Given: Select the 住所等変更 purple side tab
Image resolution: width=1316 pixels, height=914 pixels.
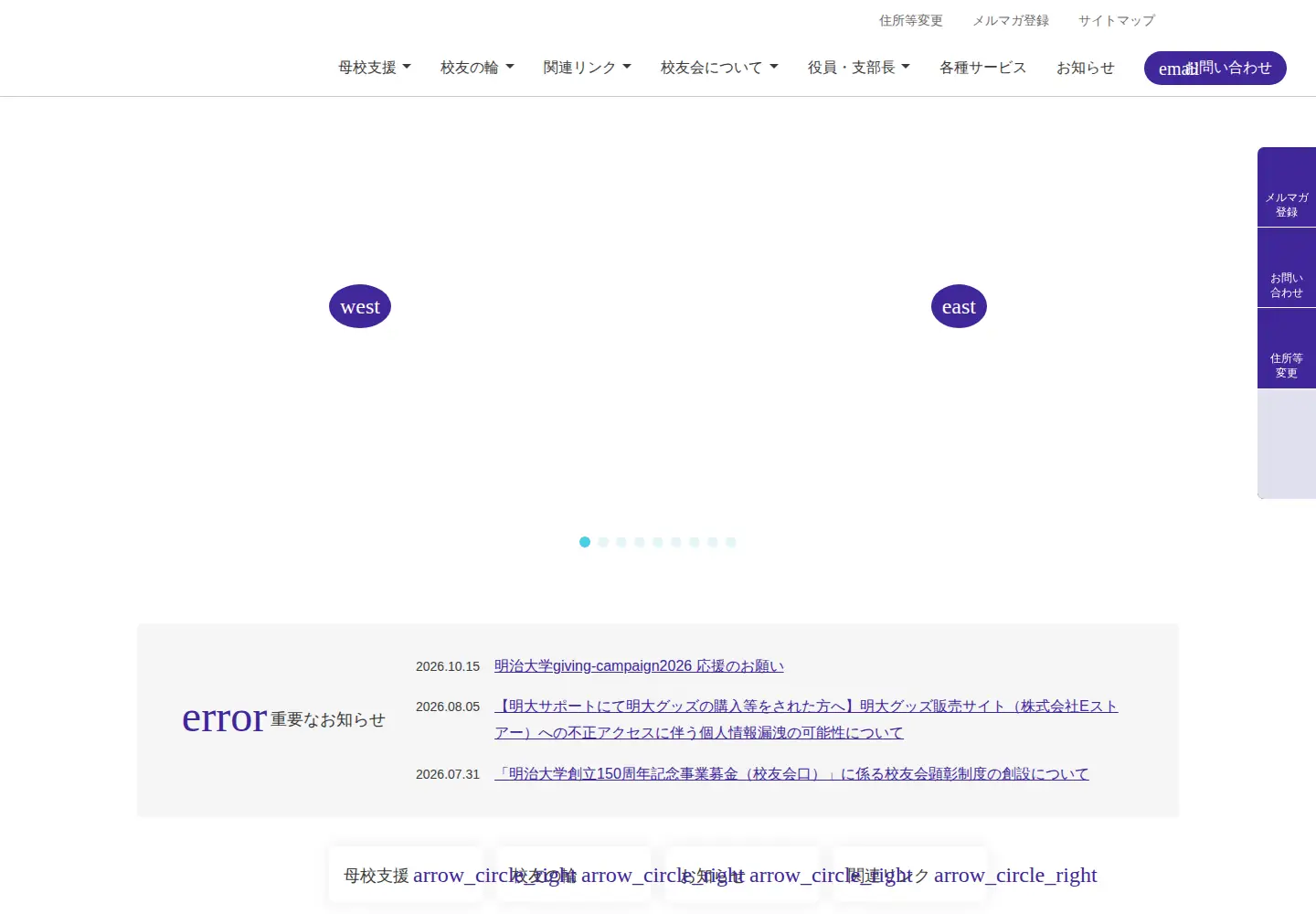Looking at the screenshot, I should 1287,348.
